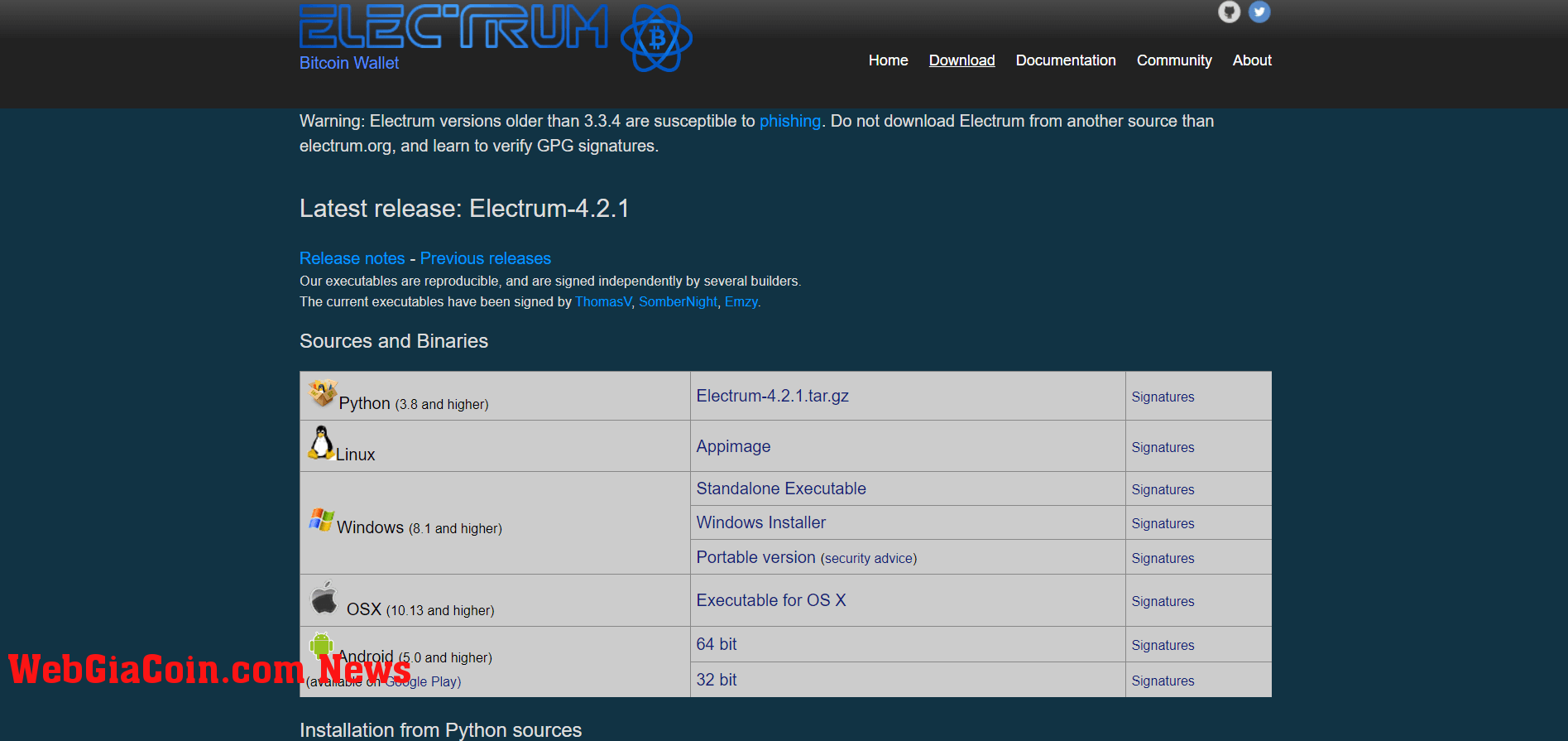Open the Download menu item
The height and width of the screenshot is (741, 1568).
click(961, 60)
